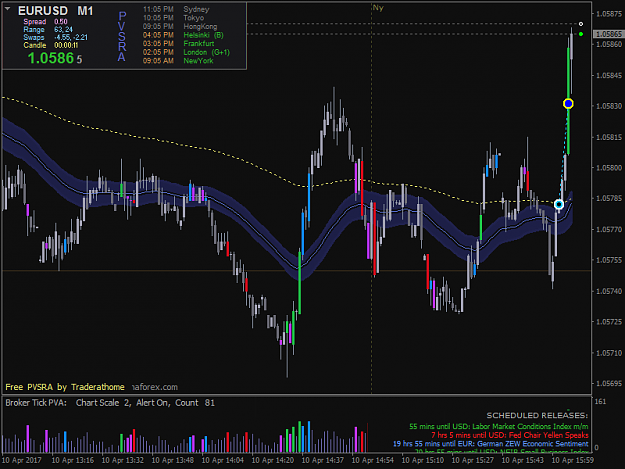Click the Spread value 0.50

pyautogui.click(x=61, y=22)
